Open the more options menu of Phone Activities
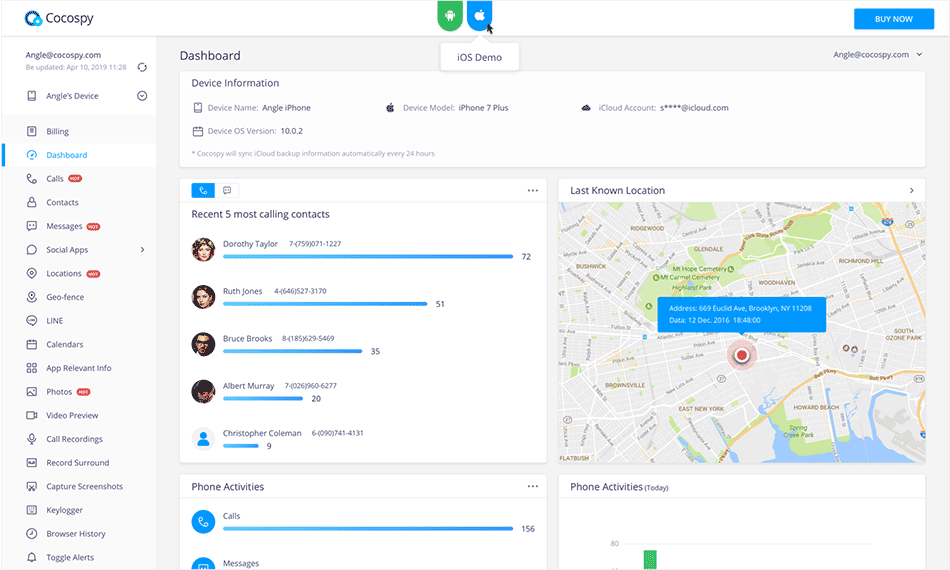950x570 pixels. point(533,486)
